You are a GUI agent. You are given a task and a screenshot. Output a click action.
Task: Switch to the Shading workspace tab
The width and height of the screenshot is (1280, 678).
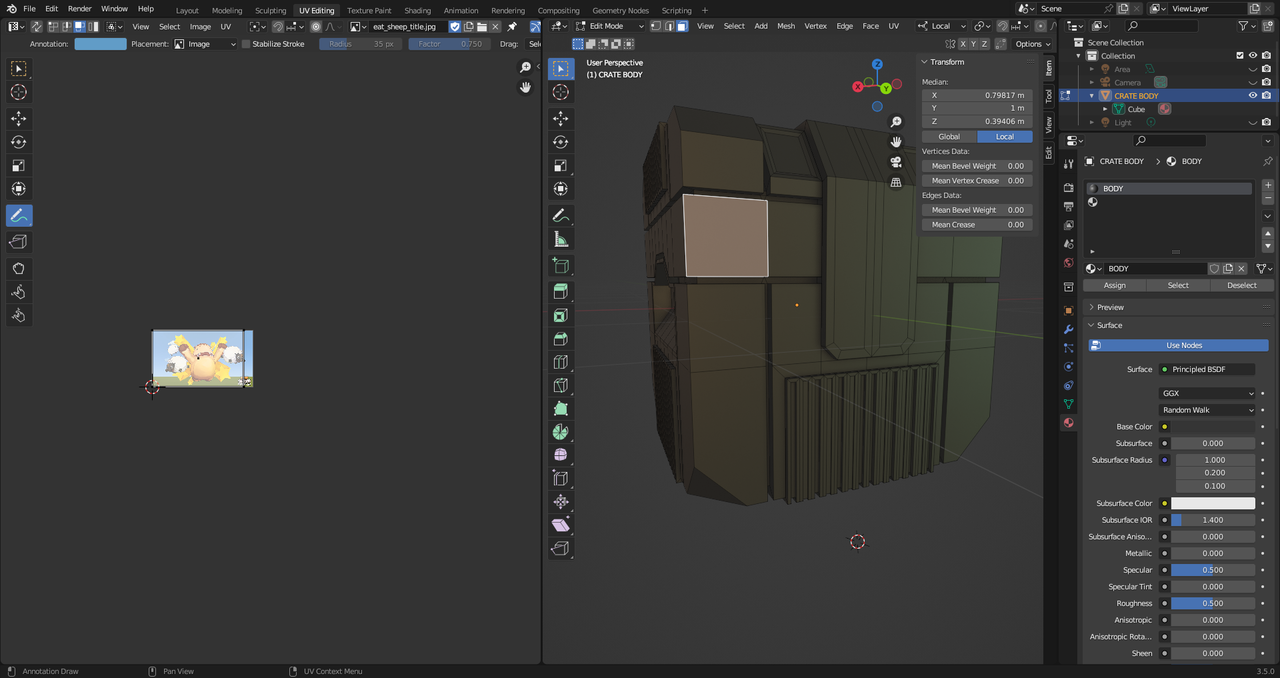[x=417, y=10]
